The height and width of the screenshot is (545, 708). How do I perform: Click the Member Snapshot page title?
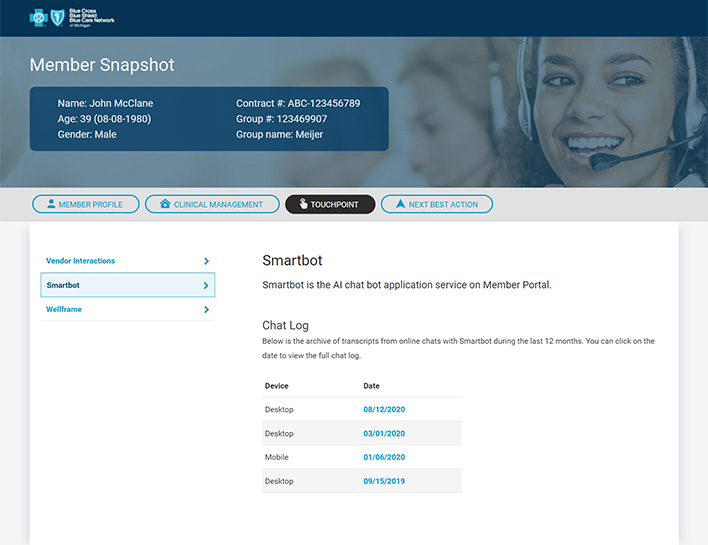click(x=102, y=65)
